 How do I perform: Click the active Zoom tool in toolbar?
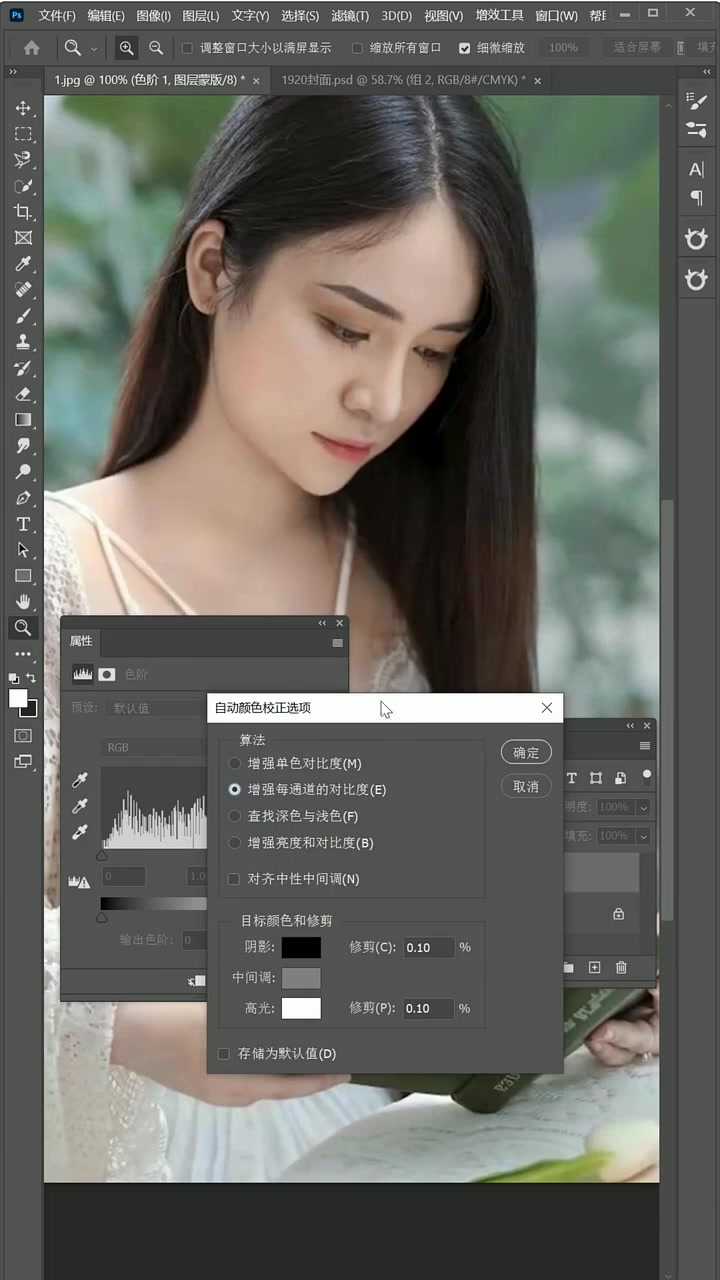pos(23,628)
